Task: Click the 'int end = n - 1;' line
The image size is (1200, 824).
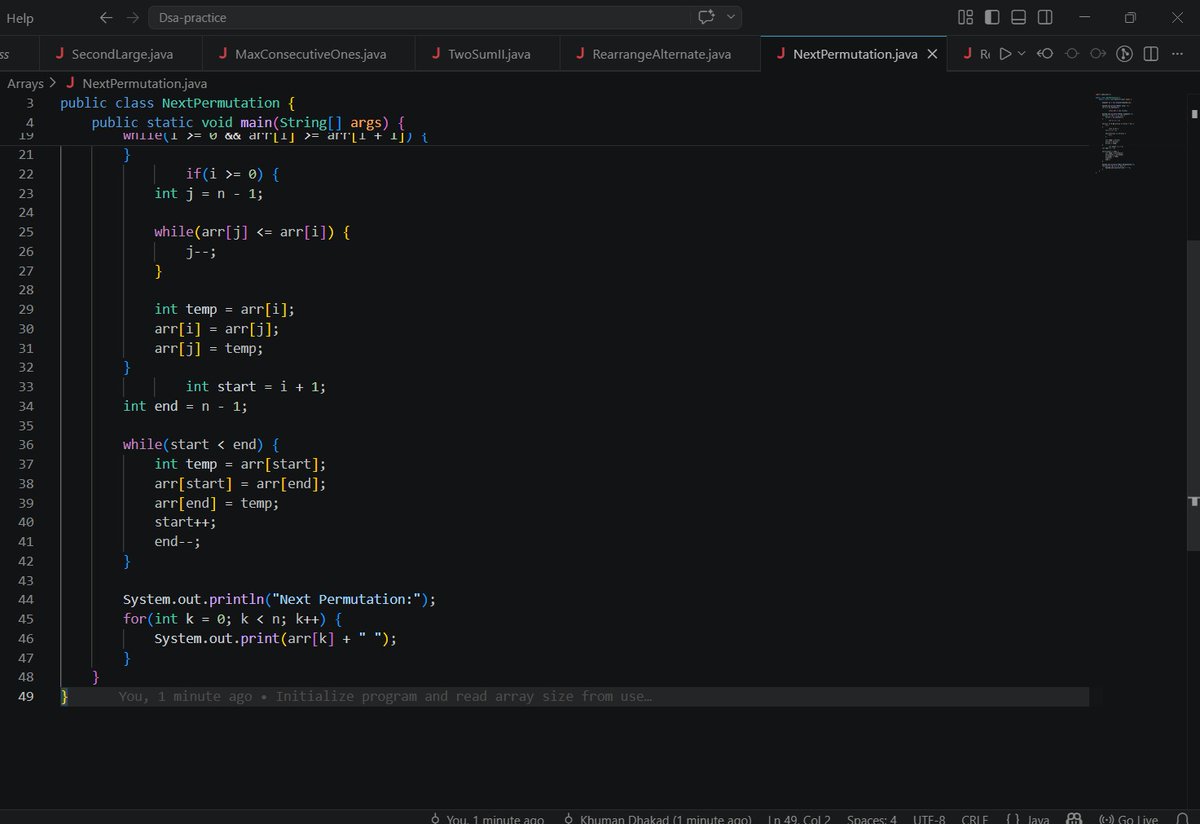Action: (x=185, y=406)
